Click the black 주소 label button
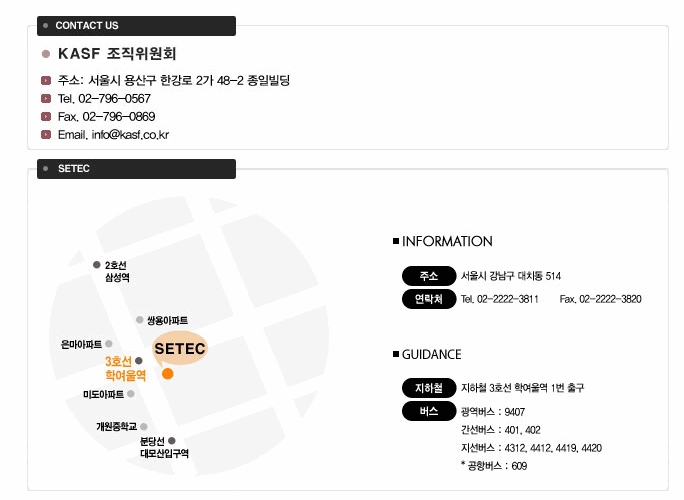The image size is (684, 500). 429,276
